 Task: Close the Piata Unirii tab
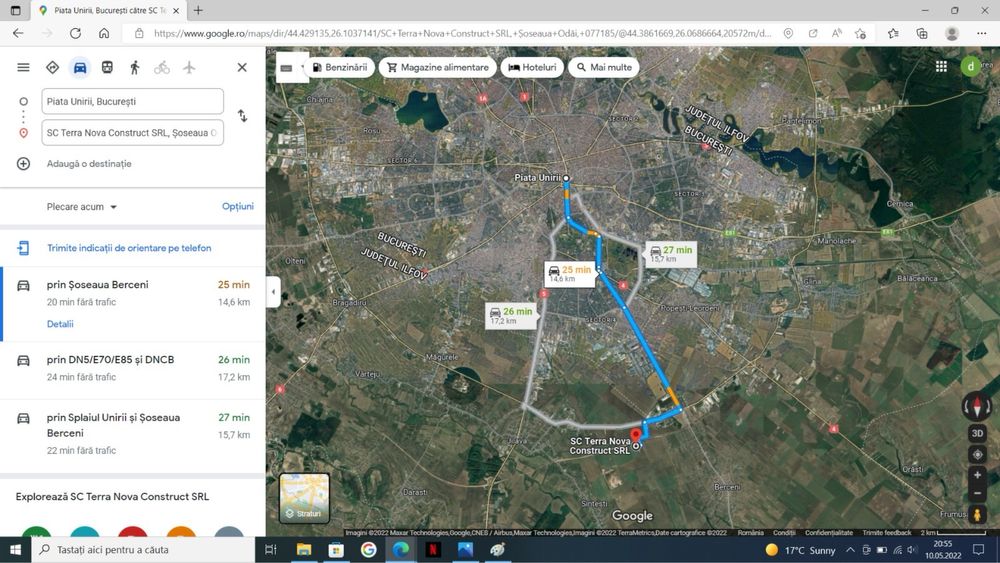[176, 10]
